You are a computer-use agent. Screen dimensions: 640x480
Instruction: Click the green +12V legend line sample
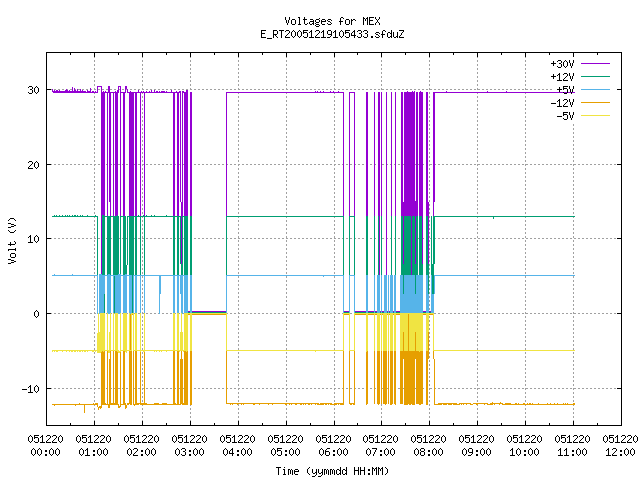pos(595,76)
